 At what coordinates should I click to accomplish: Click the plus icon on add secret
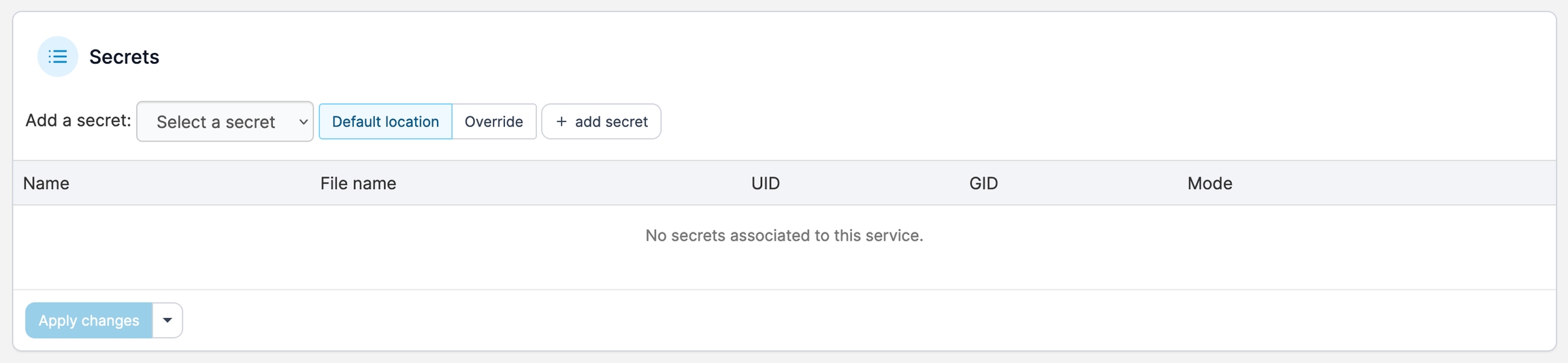pyautogui.click(x=561, y=122)
